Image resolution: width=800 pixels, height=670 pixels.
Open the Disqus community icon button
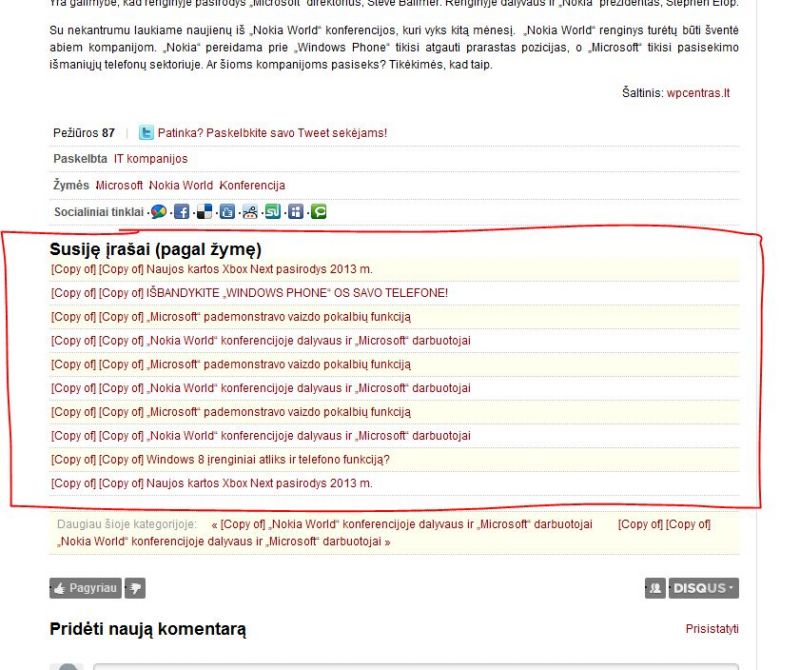(x=655, y=588)
